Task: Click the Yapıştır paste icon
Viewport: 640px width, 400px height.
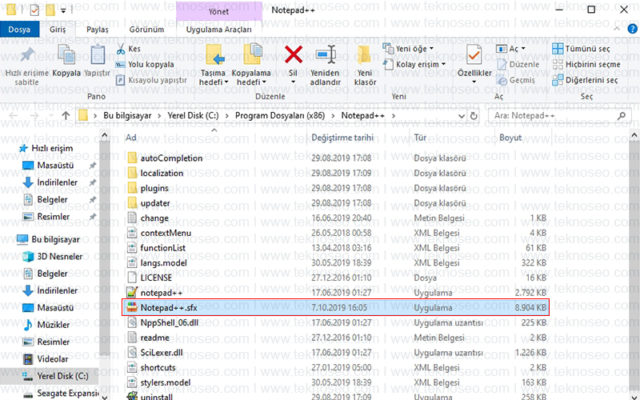Action: pyautogui.click(x=98, y=54)
